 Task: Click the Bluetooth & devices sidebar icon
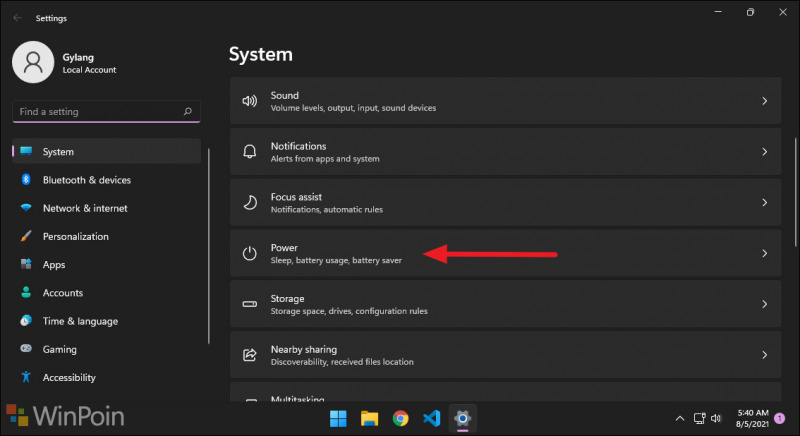point(24,180)
